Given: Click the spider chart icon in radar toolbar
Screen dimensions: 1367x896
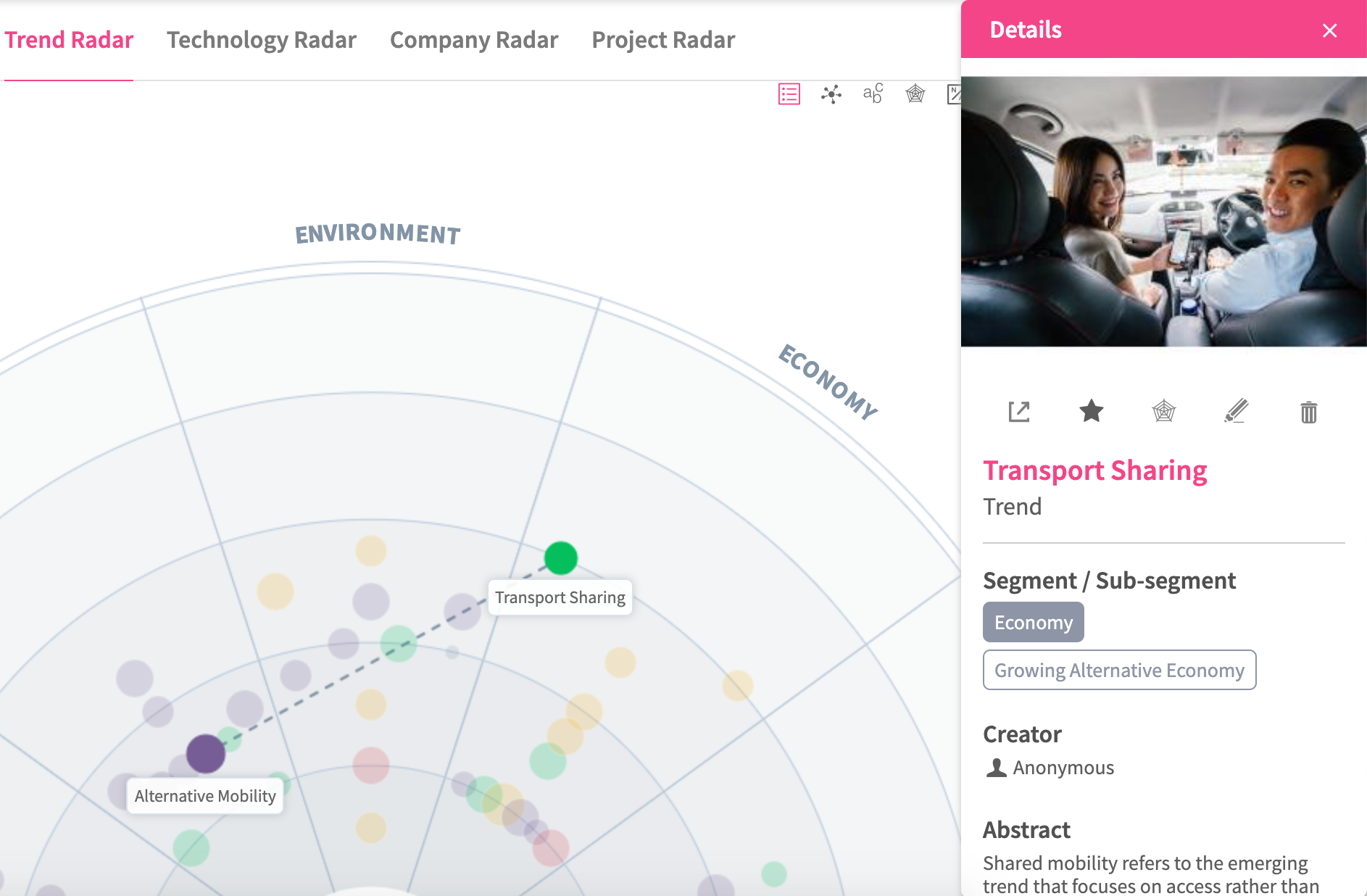Looking at the screenshot, I should 915,94.
